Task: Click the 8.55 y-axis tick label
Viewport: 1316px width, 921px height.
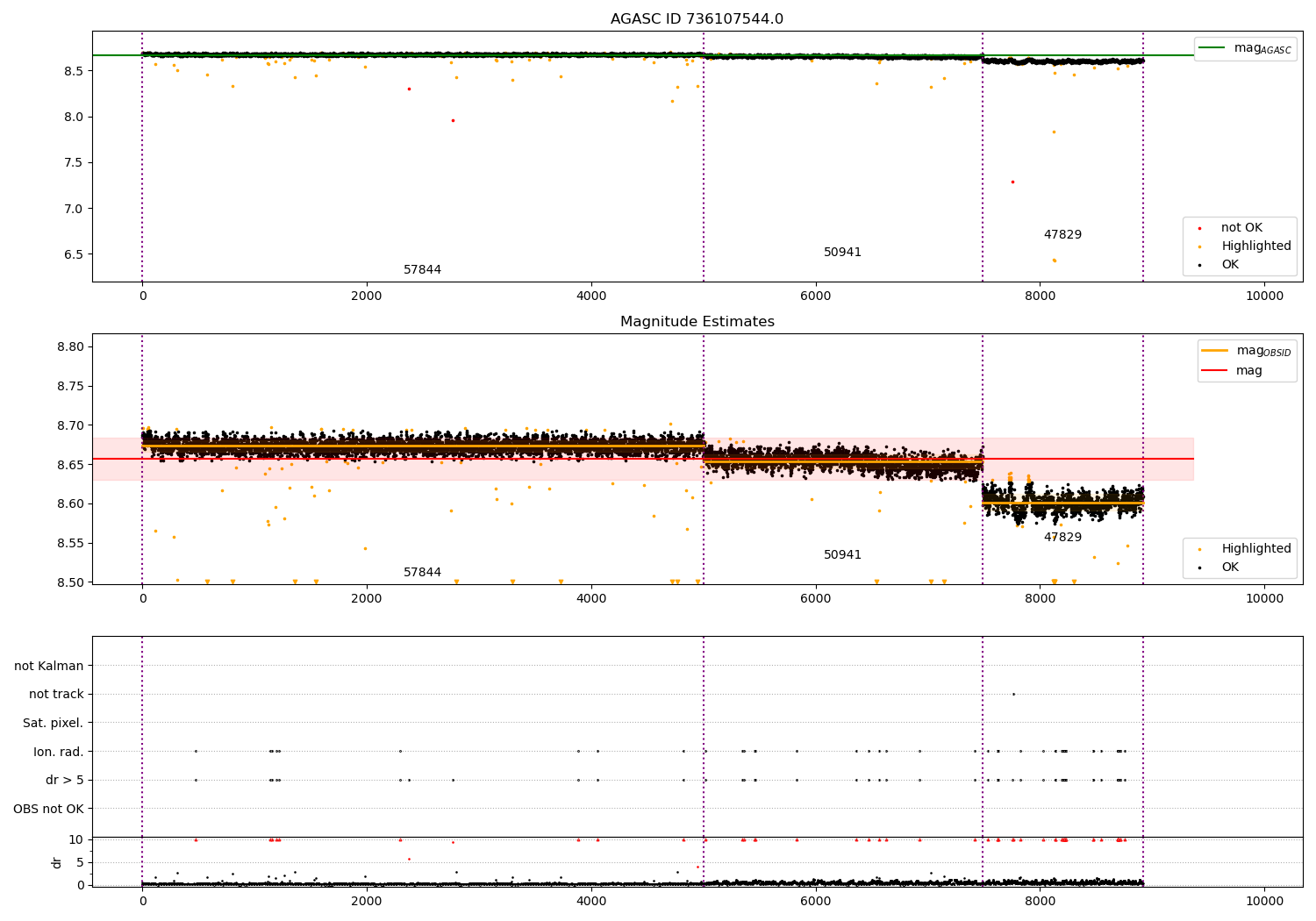Action: pyautogui.click(x=69, y=544)
